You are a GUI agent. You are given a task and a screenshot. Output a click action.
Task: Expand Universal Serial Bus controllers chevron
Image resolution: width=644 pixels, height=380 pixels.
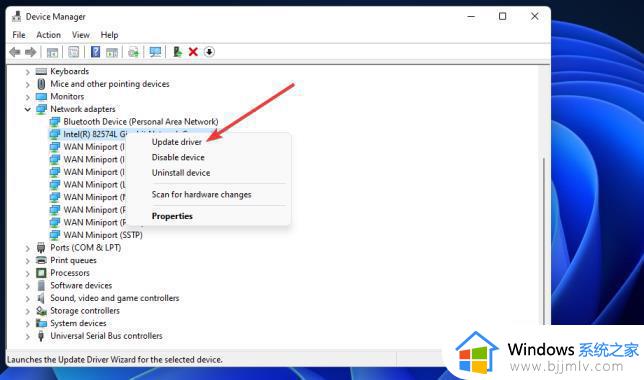click(x=28, y=336)
